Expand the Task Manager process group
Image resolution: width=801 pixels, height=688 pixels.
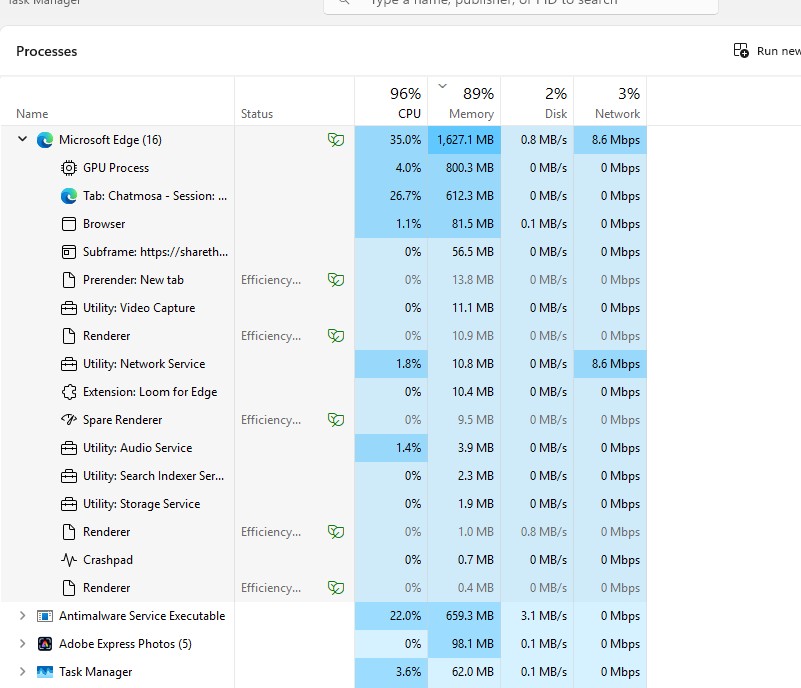point(22,672)
